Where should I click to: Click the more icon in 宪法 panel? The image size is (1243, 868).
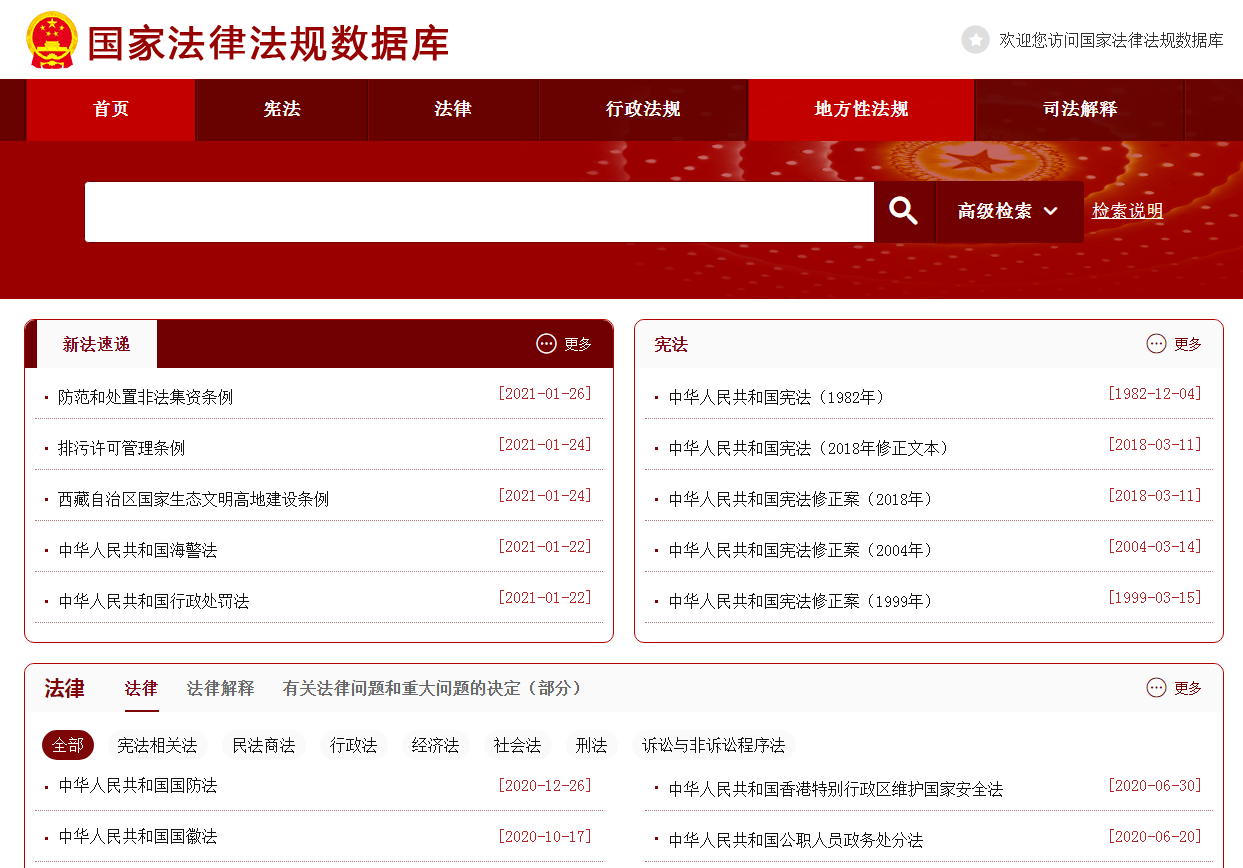click(x=1156, y=344)
